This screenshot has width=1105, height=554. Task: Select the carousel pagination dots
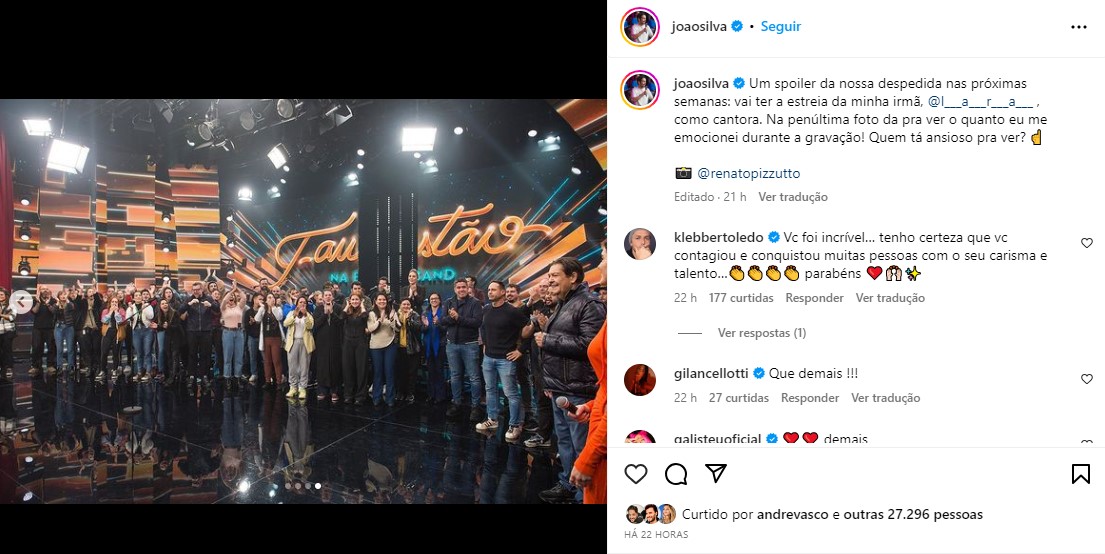point(303,486)
